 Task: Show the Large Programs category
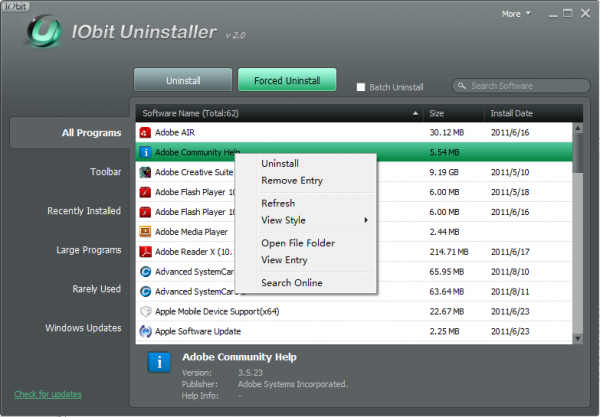[89, 250]
